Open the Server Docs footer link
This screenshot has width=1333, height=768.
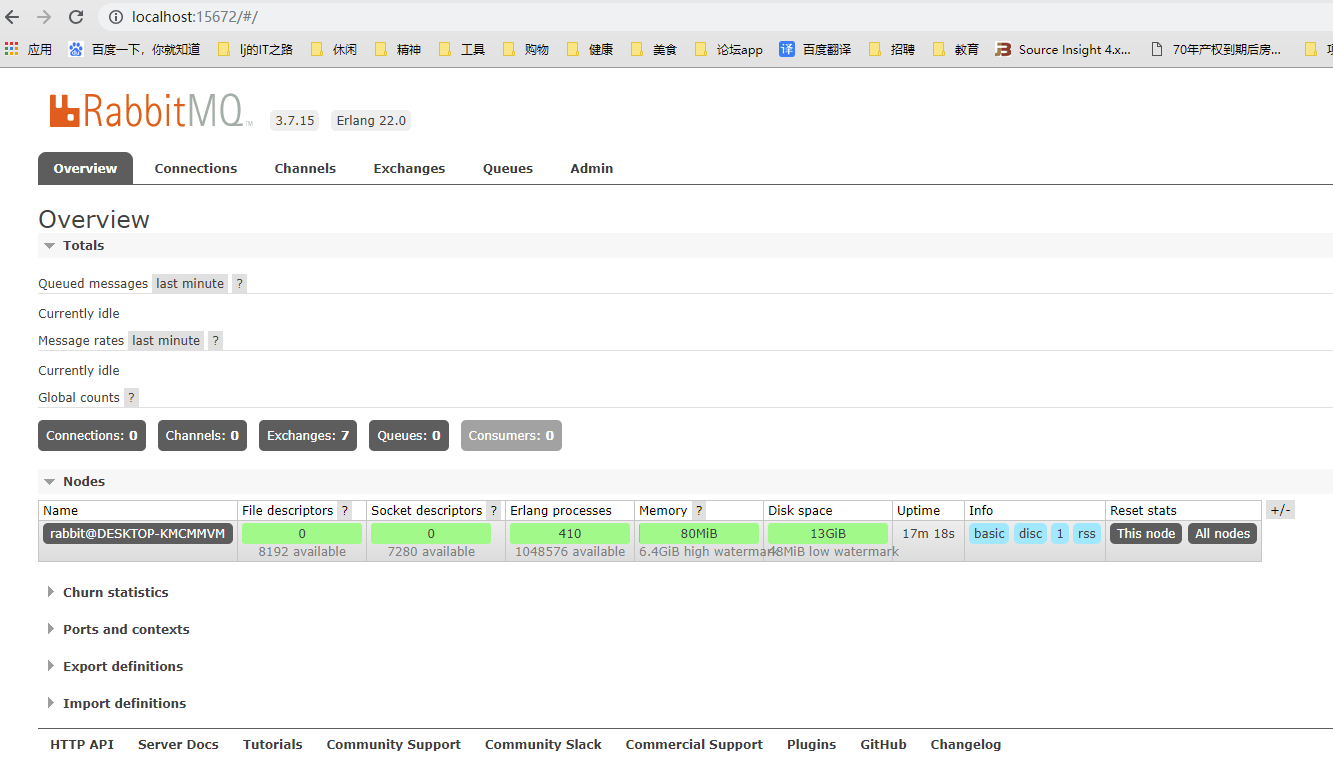(178, 745)
